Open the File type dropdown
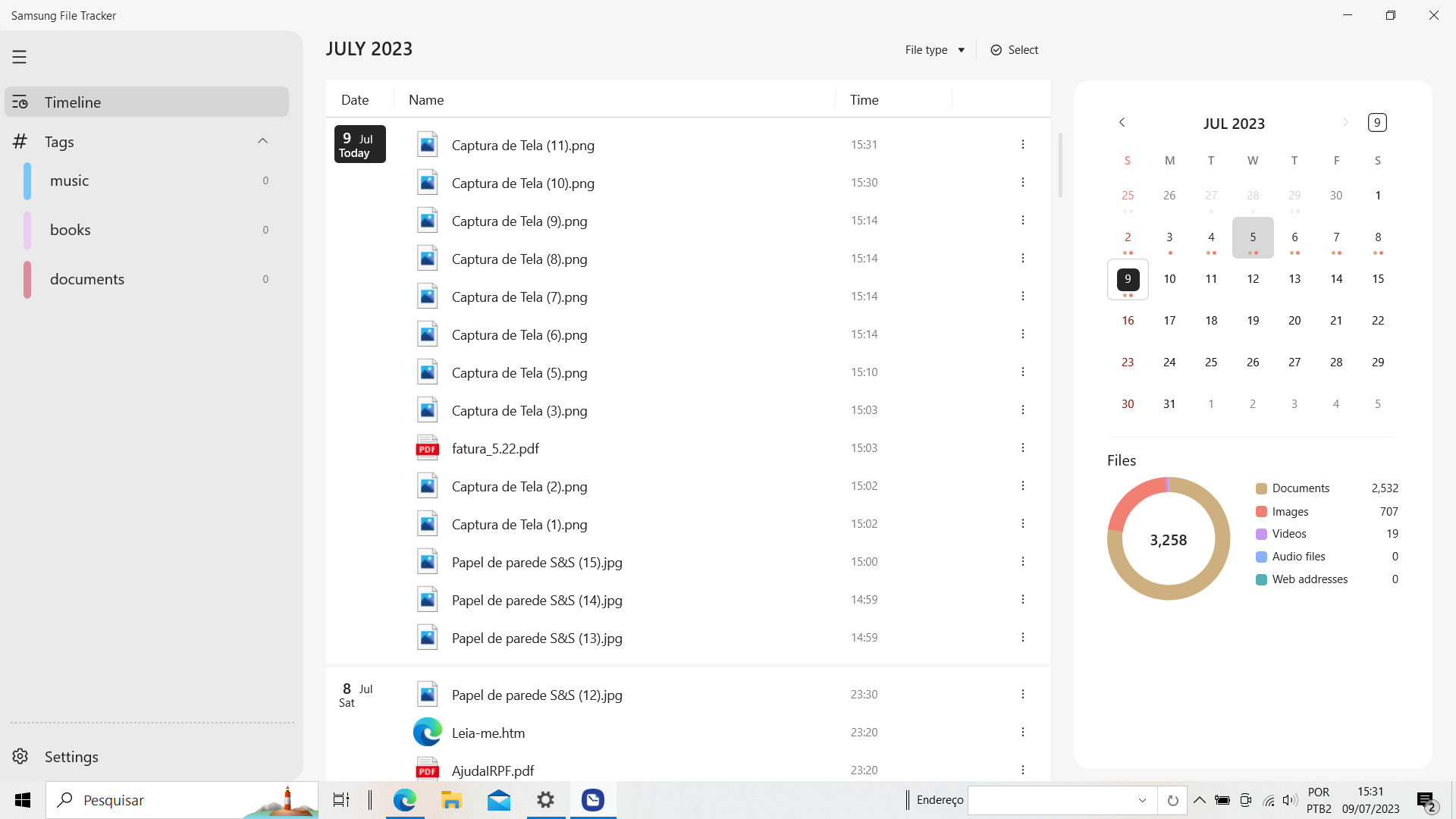1456x819 pixels. click(934, 50)
